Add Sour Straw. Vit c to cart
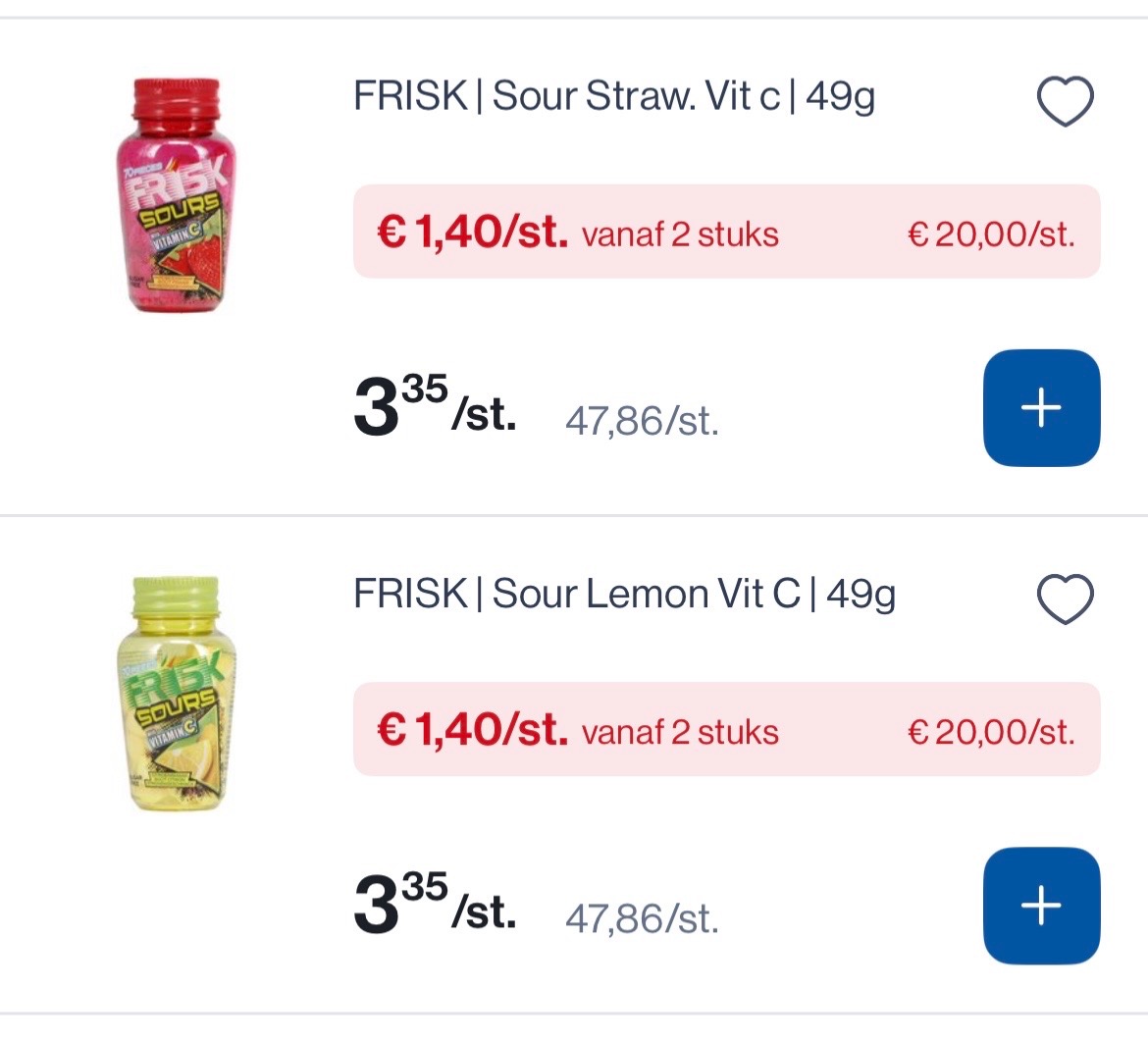This screenshot has height=1041, width=1148. (x=1041, y=407)
